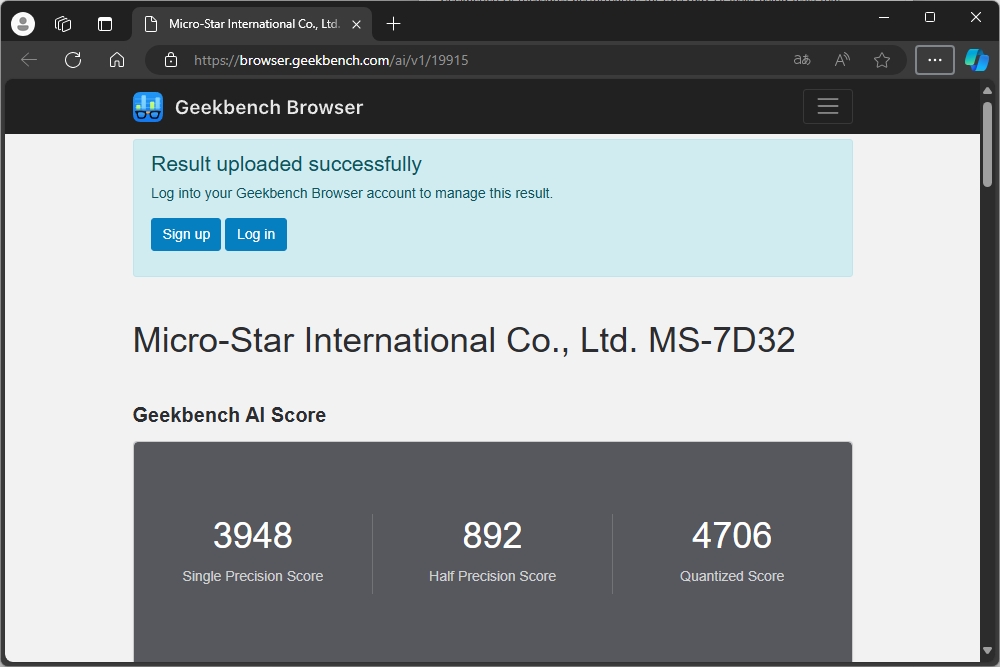Select the 4706 score value
1000x667 pixels.
(732, 535)
